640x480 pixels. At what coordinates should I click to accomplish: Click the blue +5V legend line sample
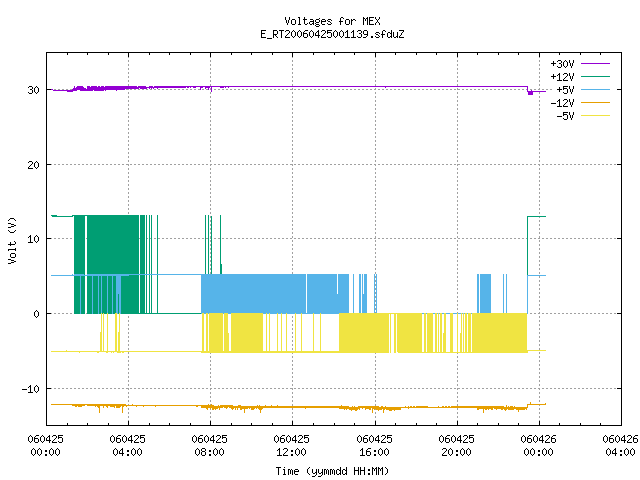(x=595, y=89)
